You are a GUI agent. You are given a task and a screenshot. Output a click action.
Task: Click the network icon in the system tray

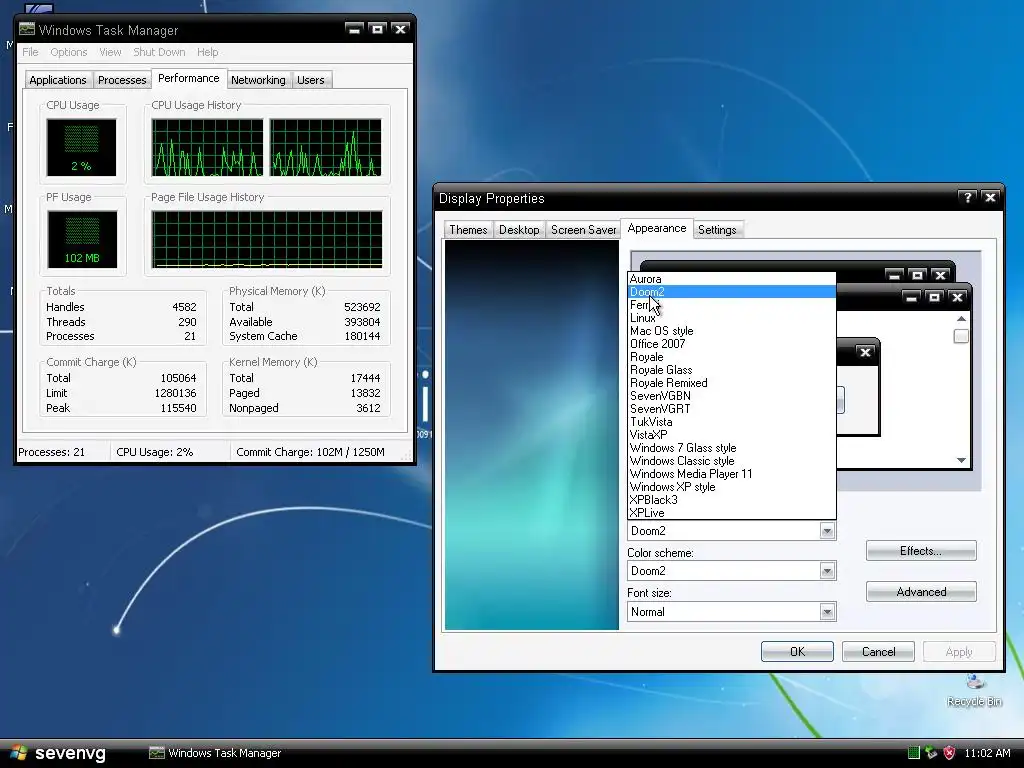(x=931, y=753)
